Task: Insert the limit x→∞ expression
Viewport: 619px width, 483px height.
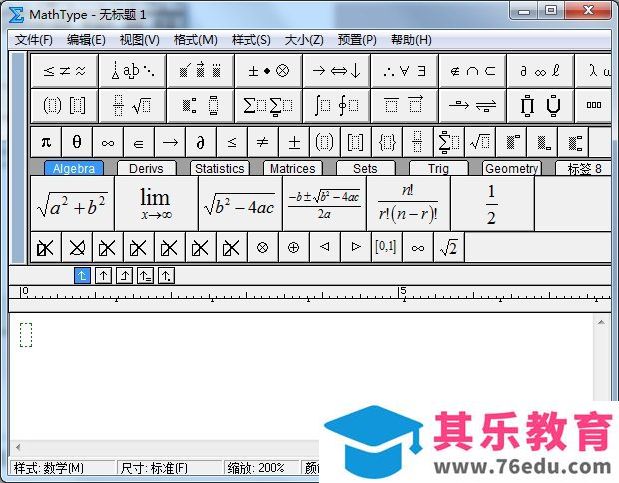Action: (156, 203)
